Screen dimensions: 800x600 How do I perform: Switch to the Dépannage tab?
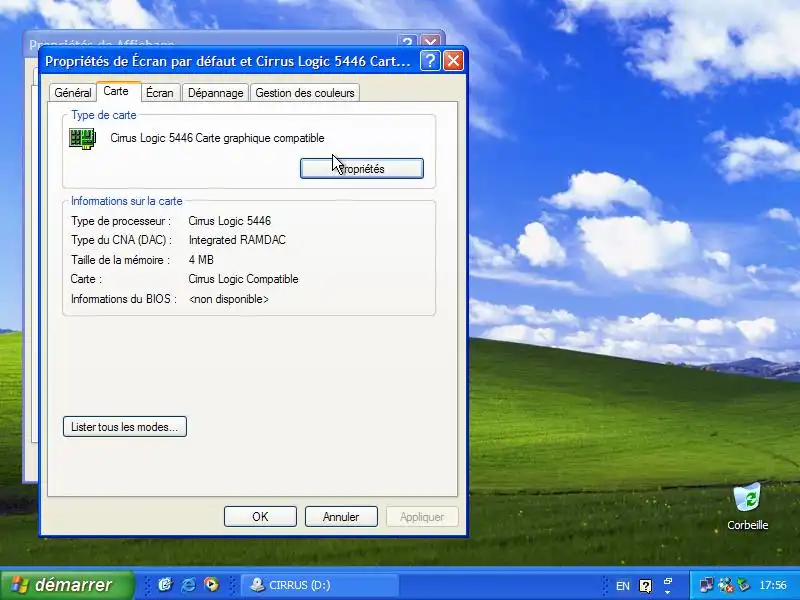[x=215, y=93]
